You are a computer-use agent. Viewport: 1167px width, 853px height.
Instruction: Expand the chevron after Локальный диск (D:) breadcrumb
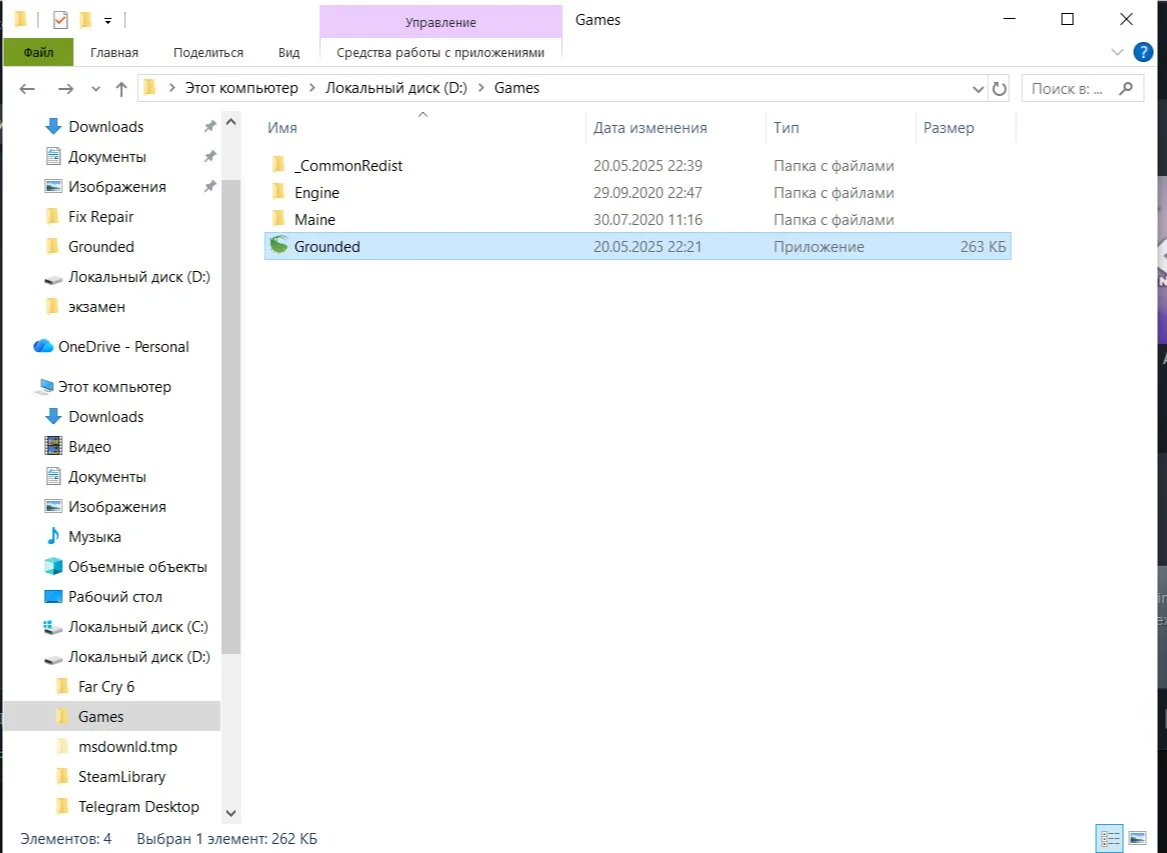(x=480, y=88)
